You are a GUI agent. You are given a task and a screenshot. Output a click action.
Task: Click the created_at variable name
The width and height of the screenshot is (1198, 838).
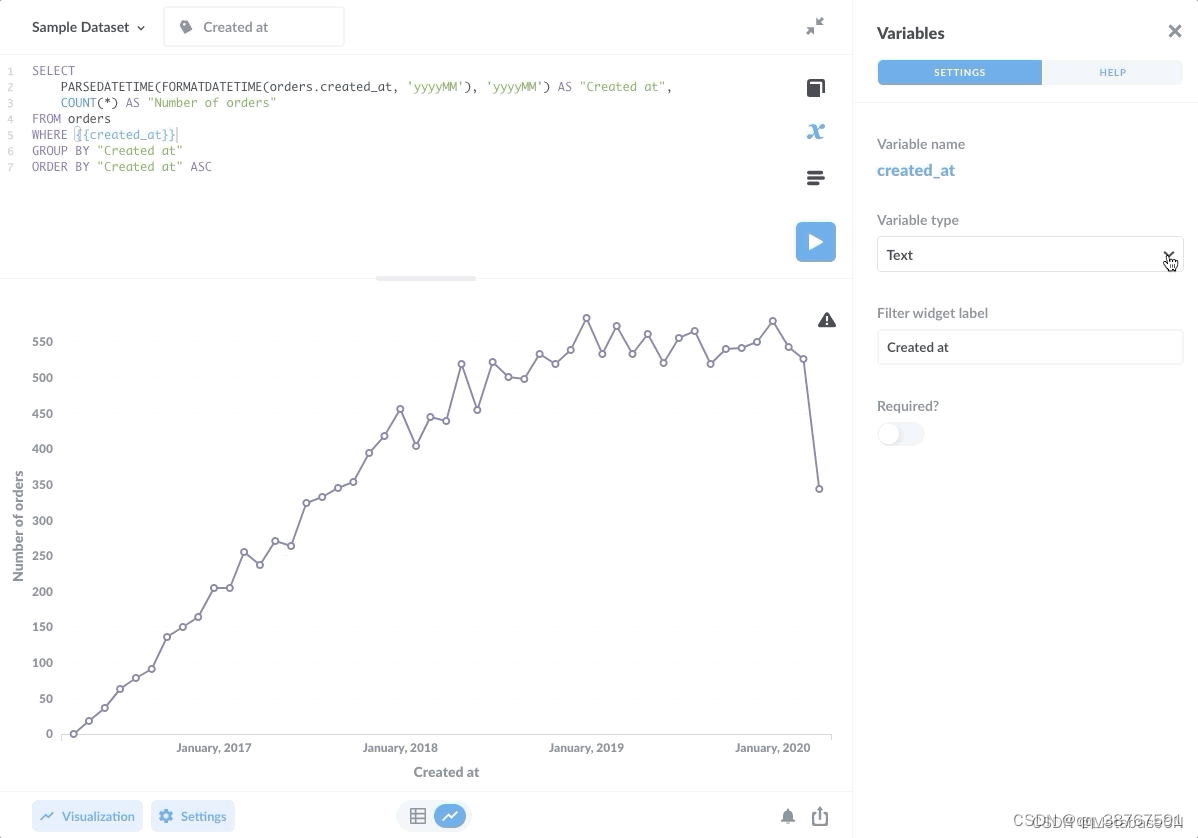pyautogui.click(x=915, y=170)
